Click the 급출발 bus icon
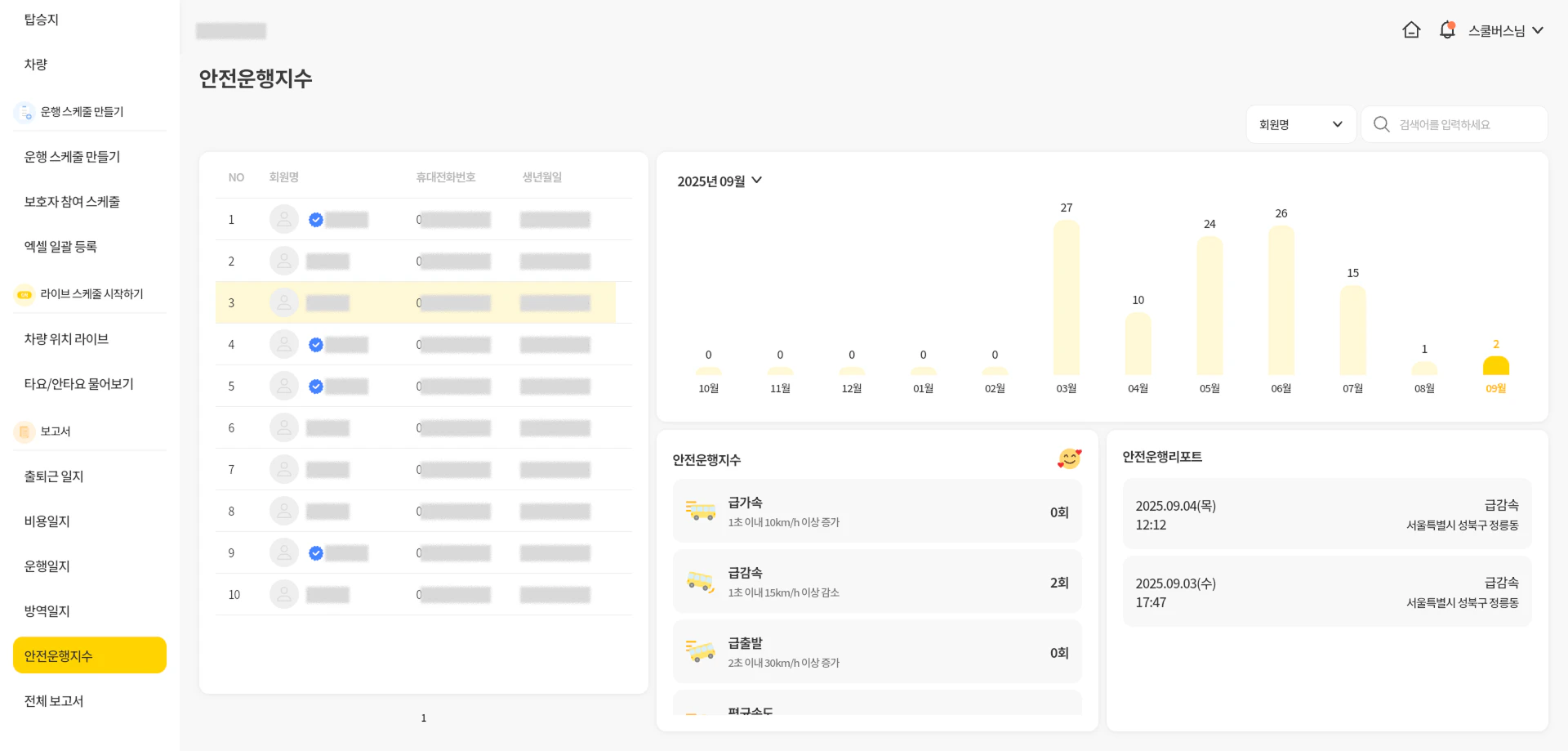The height and width of the screenshot is (751, 1568). [700, 652]
